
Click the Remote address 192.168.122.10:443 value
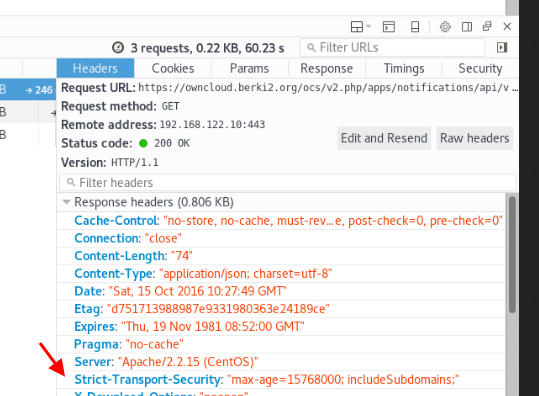(212, 124)
